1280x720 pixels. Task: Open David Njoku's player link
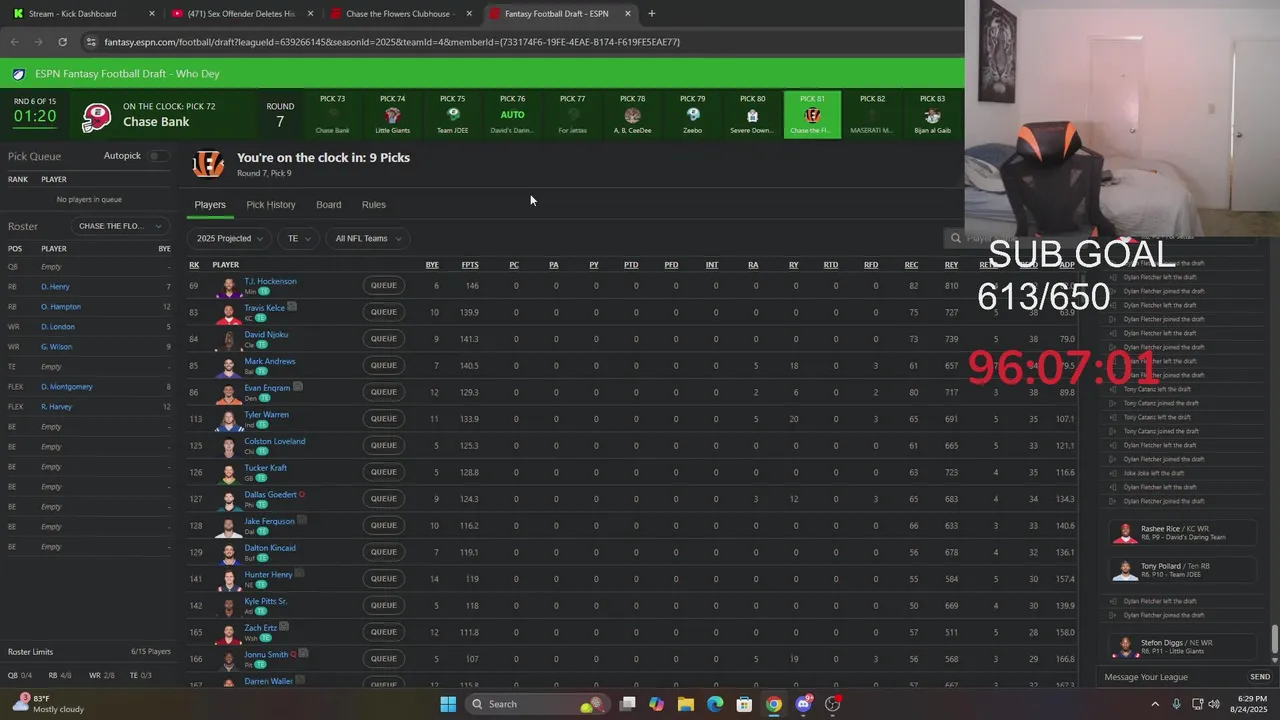(266, 334)
